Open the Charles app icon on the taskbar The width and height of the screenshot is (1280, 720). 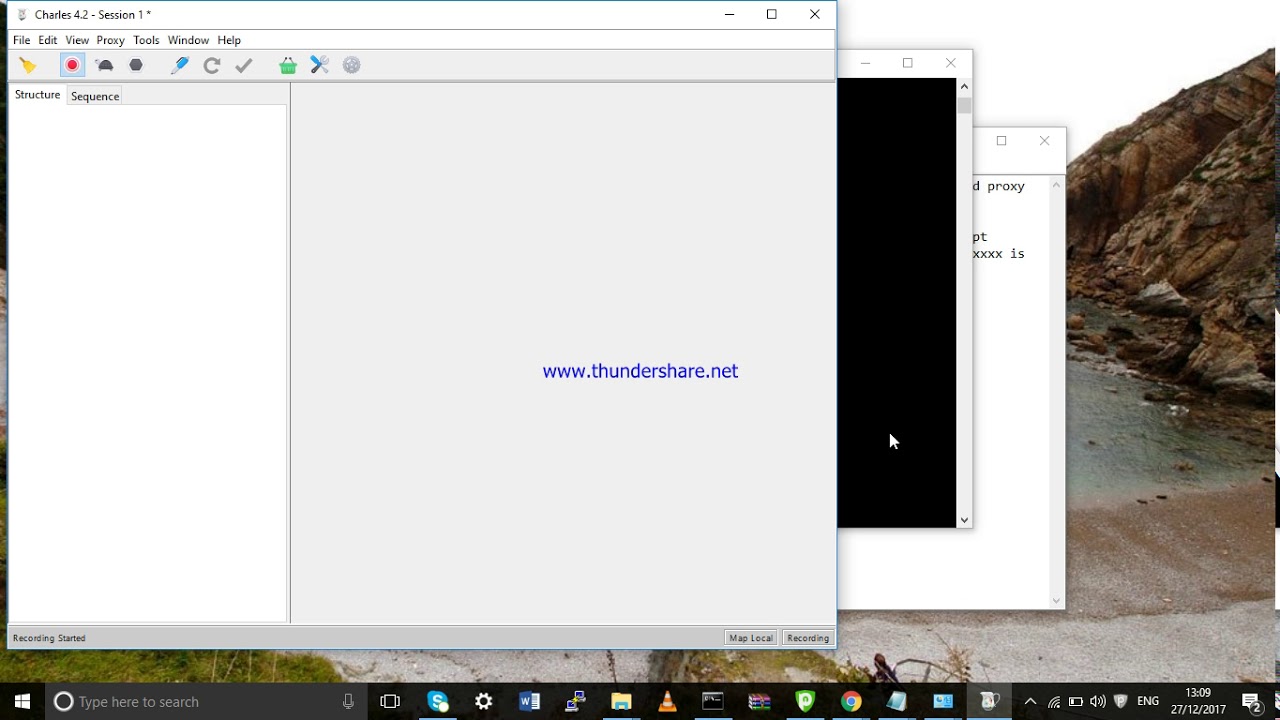989,702
